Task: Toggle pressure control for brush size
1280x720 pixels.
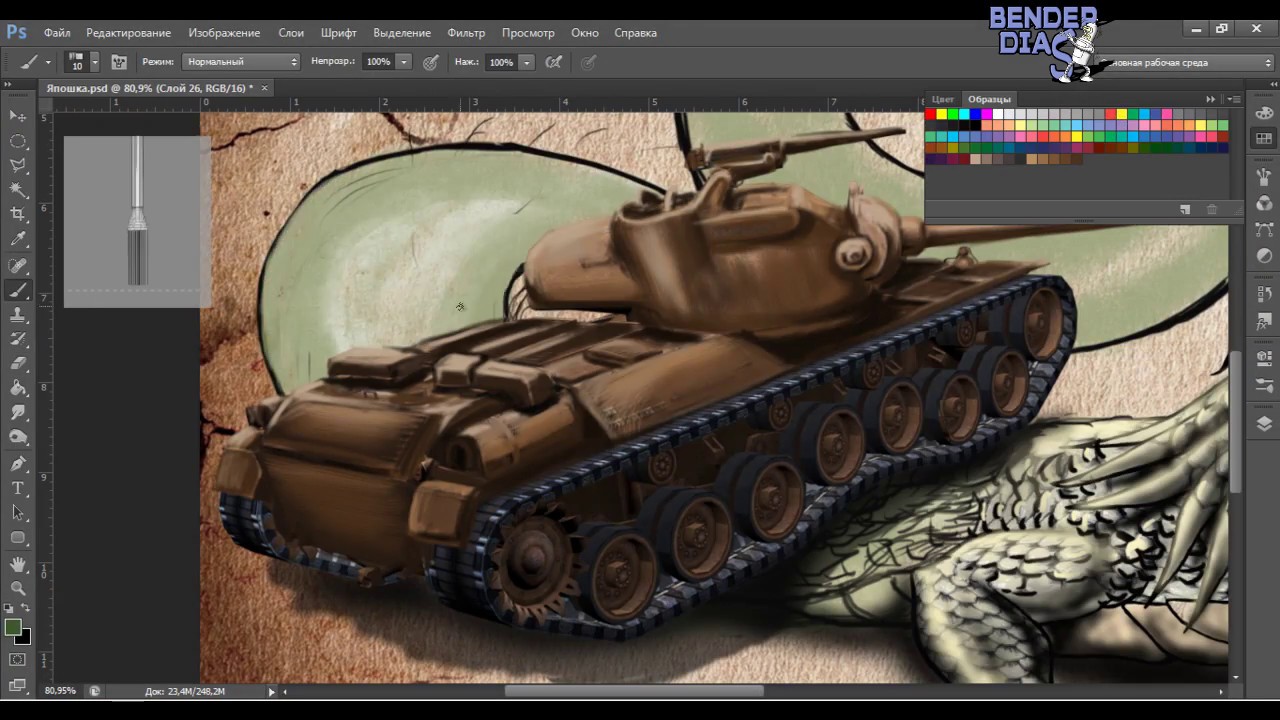Action: (589, 62)
